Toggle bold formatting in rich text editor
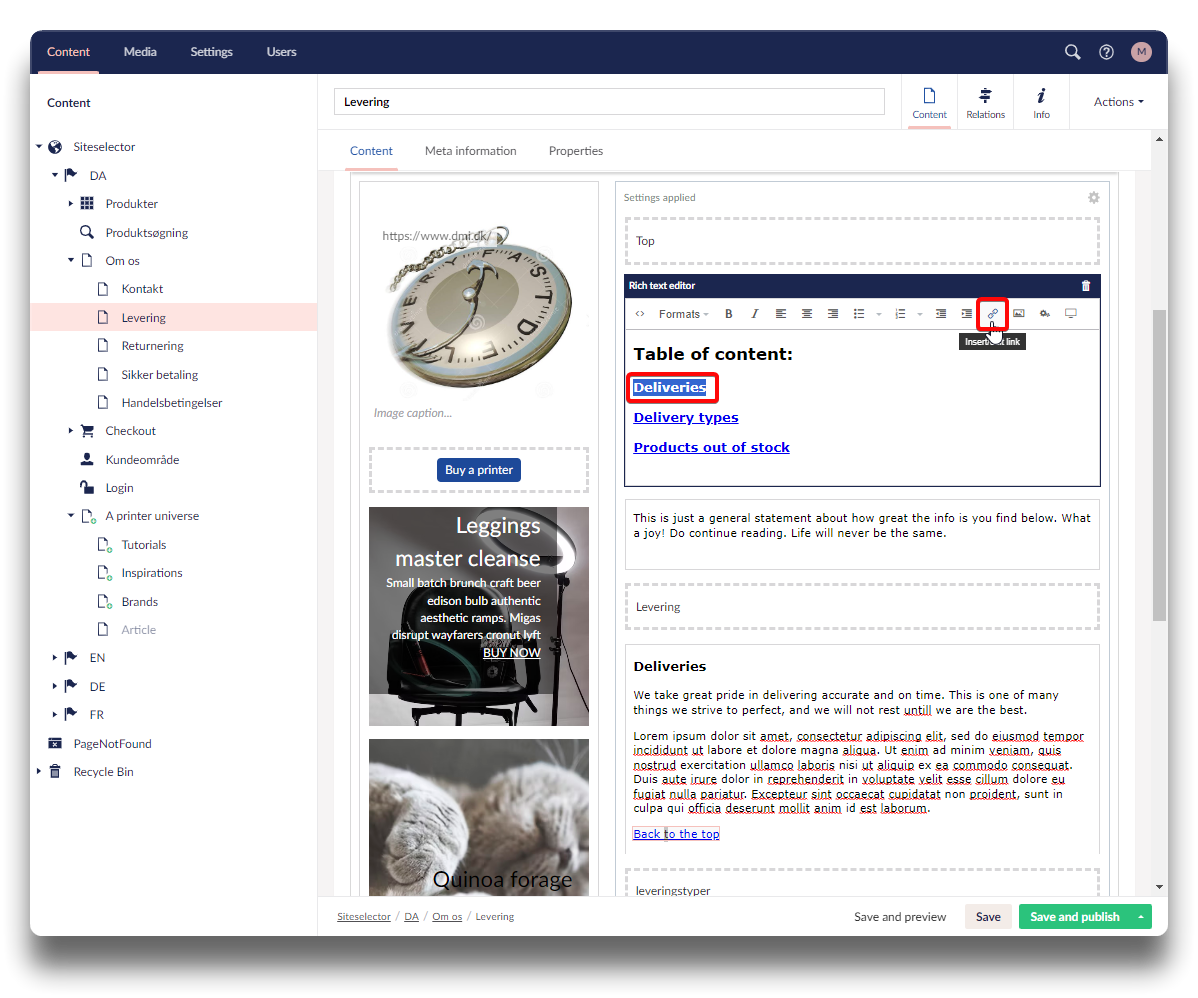This screenshot has height=998, width=1198. [729, 314]
